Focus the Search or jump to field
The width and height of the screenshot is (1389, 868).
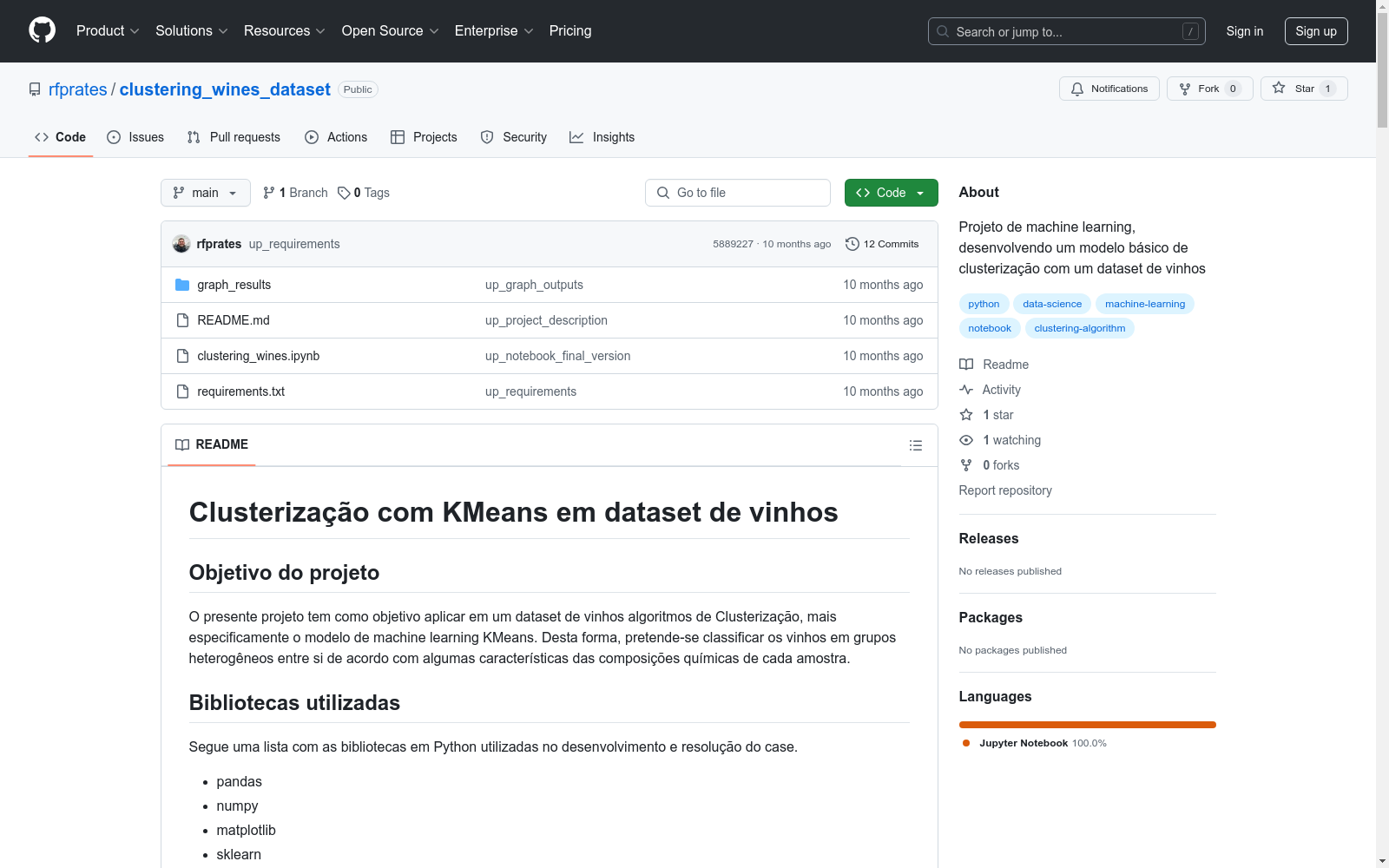click(1067, 31)
